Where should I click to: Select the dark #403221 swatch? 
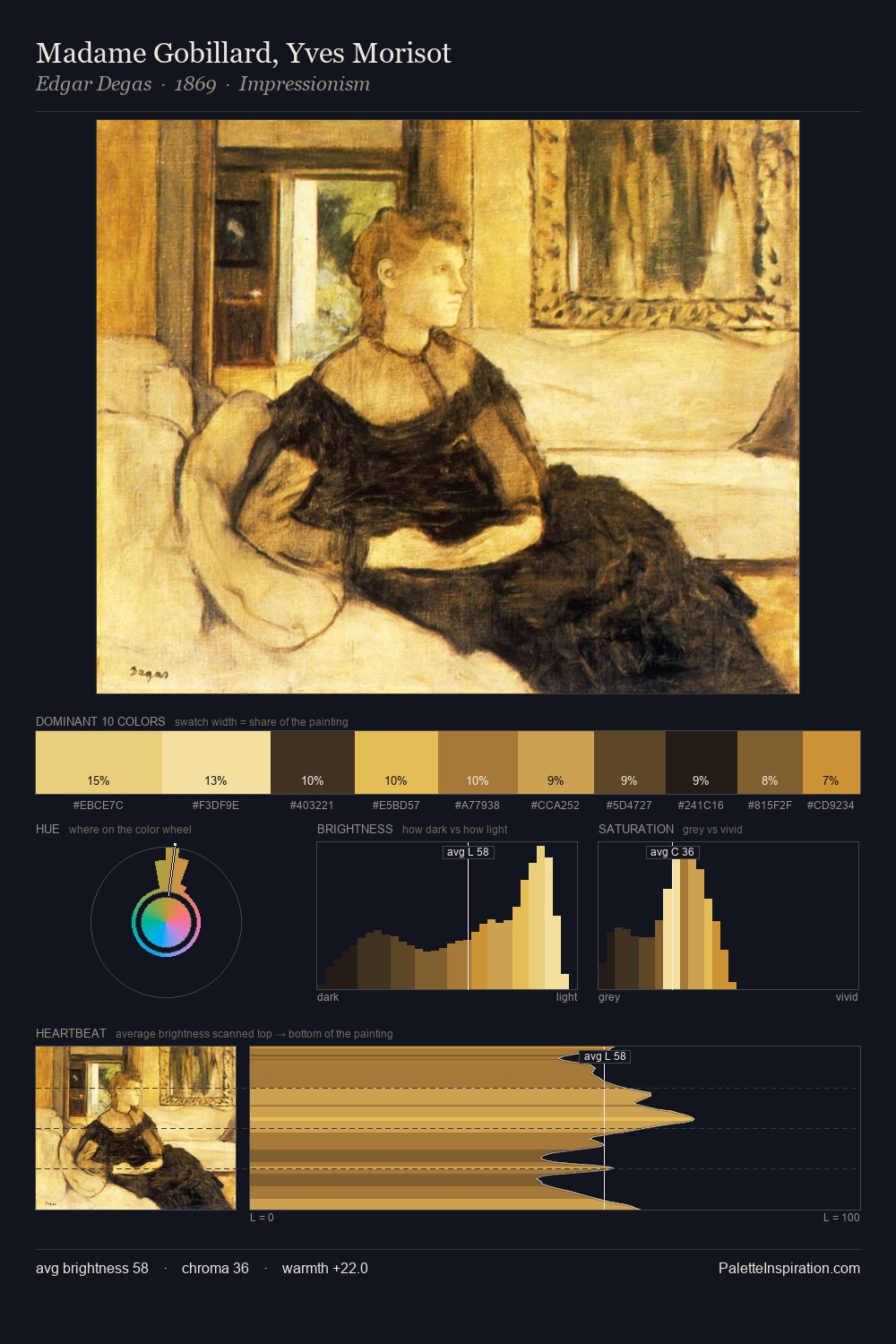(313, 762)
